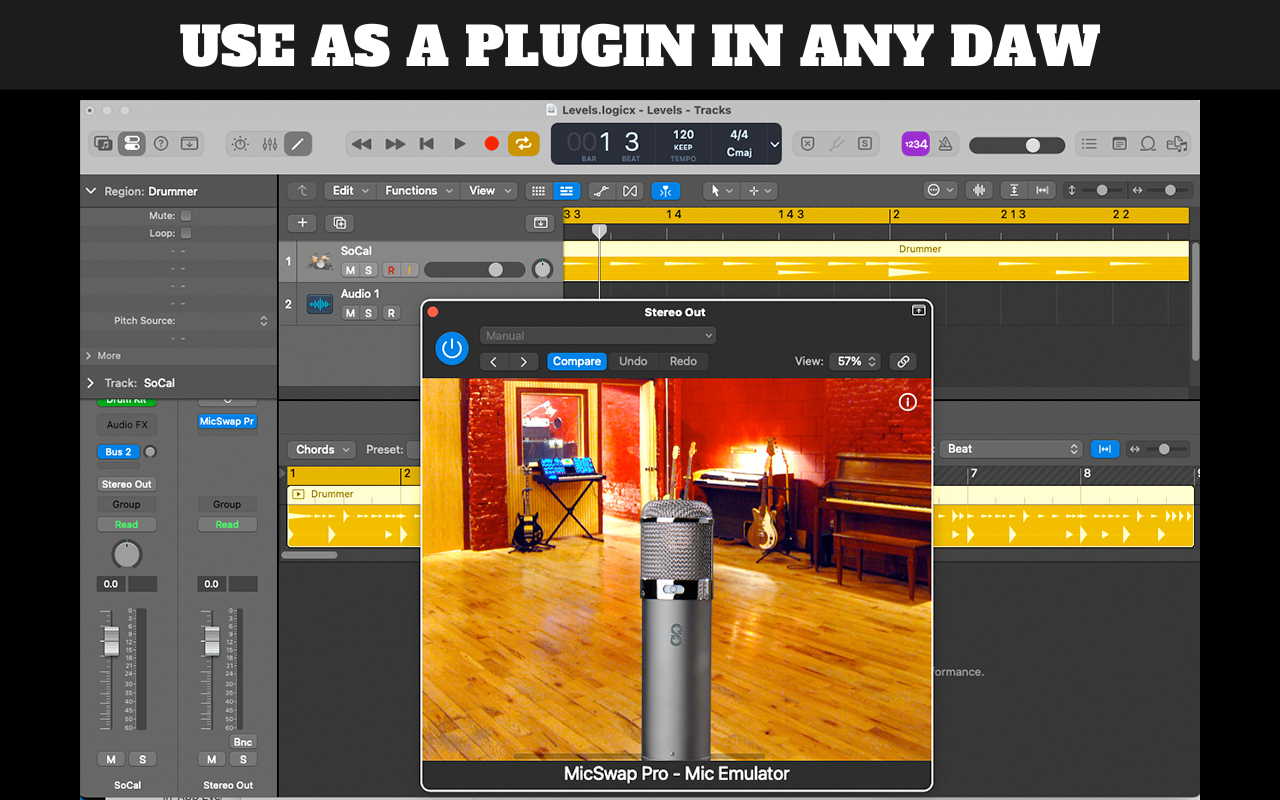The height and width of the screenshot is (800, 1280).
Task: Toggle the Flex bowtie icon
Action: pos(629,191)
